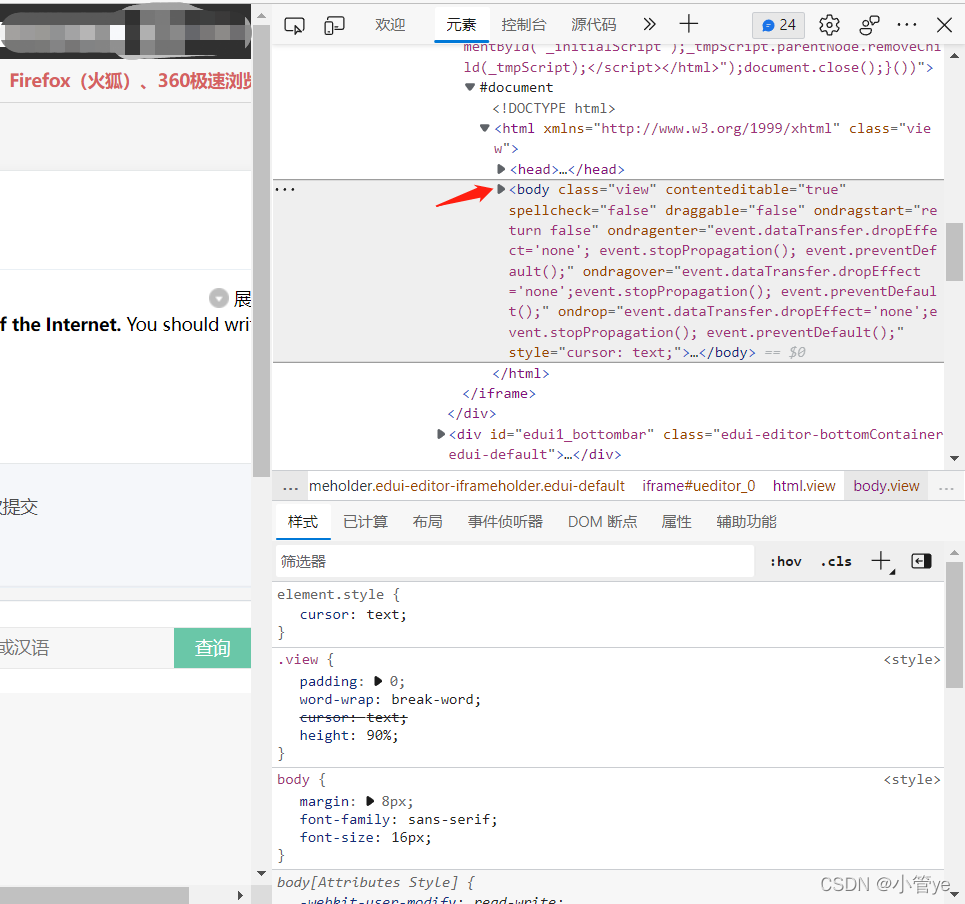Click the styles pane scroll up arrow
Image resolution: width=965 pixels, height=904 pixels.
click(955, 553)
